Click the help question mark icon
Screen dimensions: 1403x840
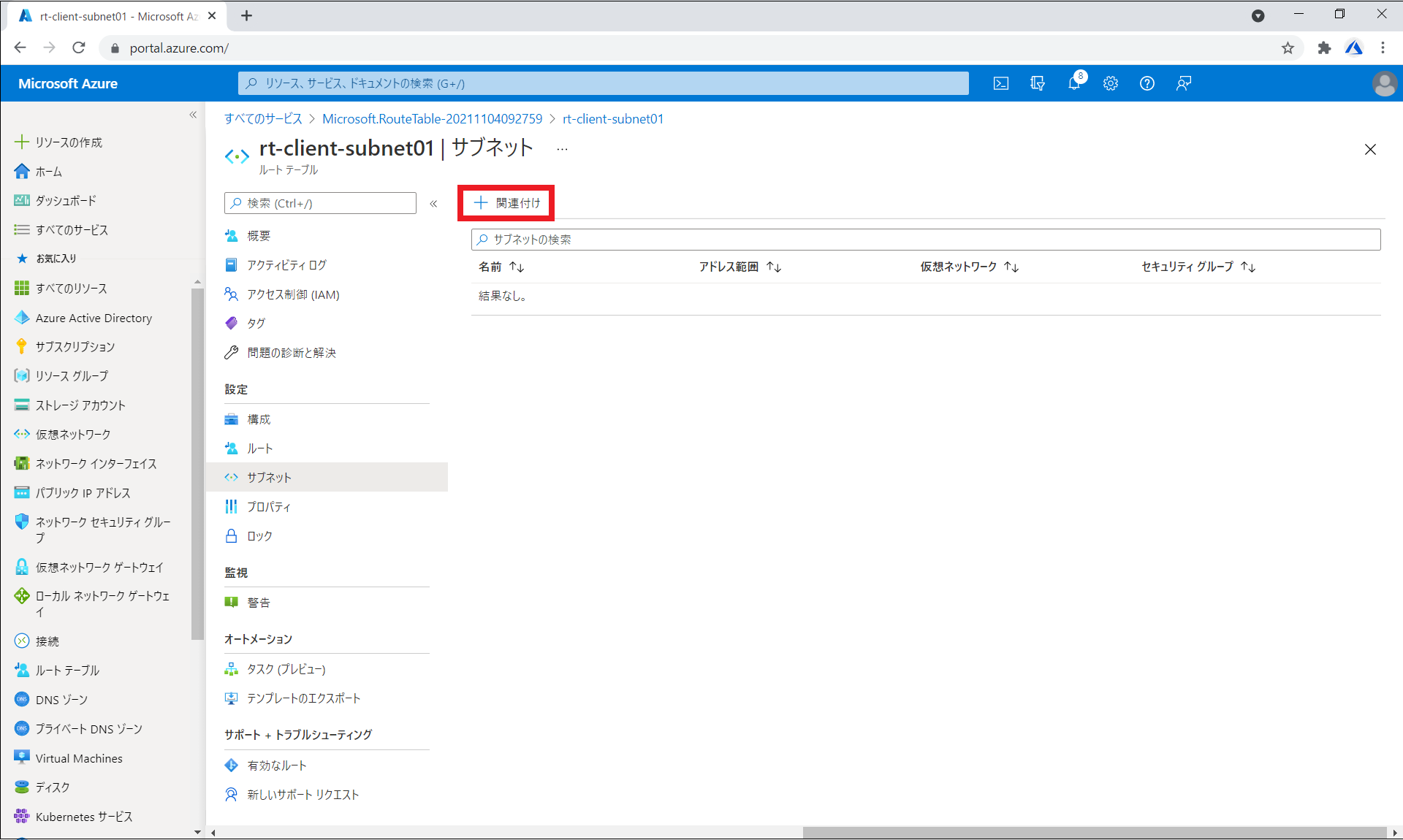click(x=1147, y=83)
